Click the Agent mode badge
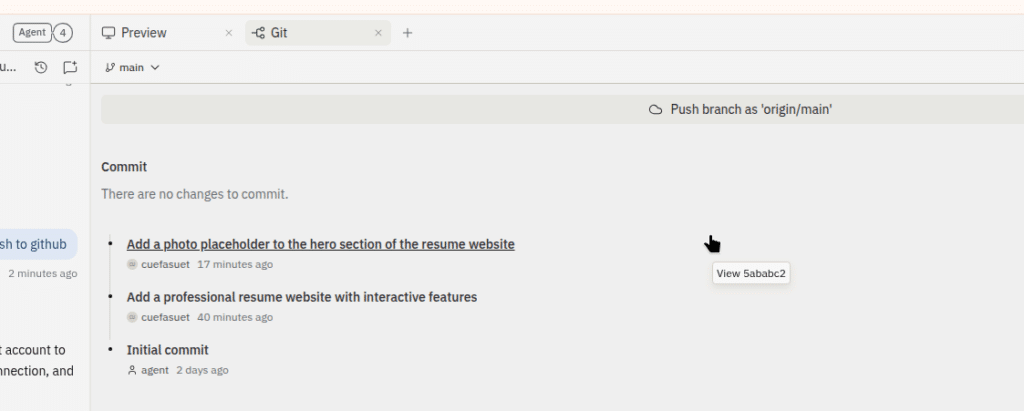The width and height of the screenshot is (1024, 411). [32, 33]
